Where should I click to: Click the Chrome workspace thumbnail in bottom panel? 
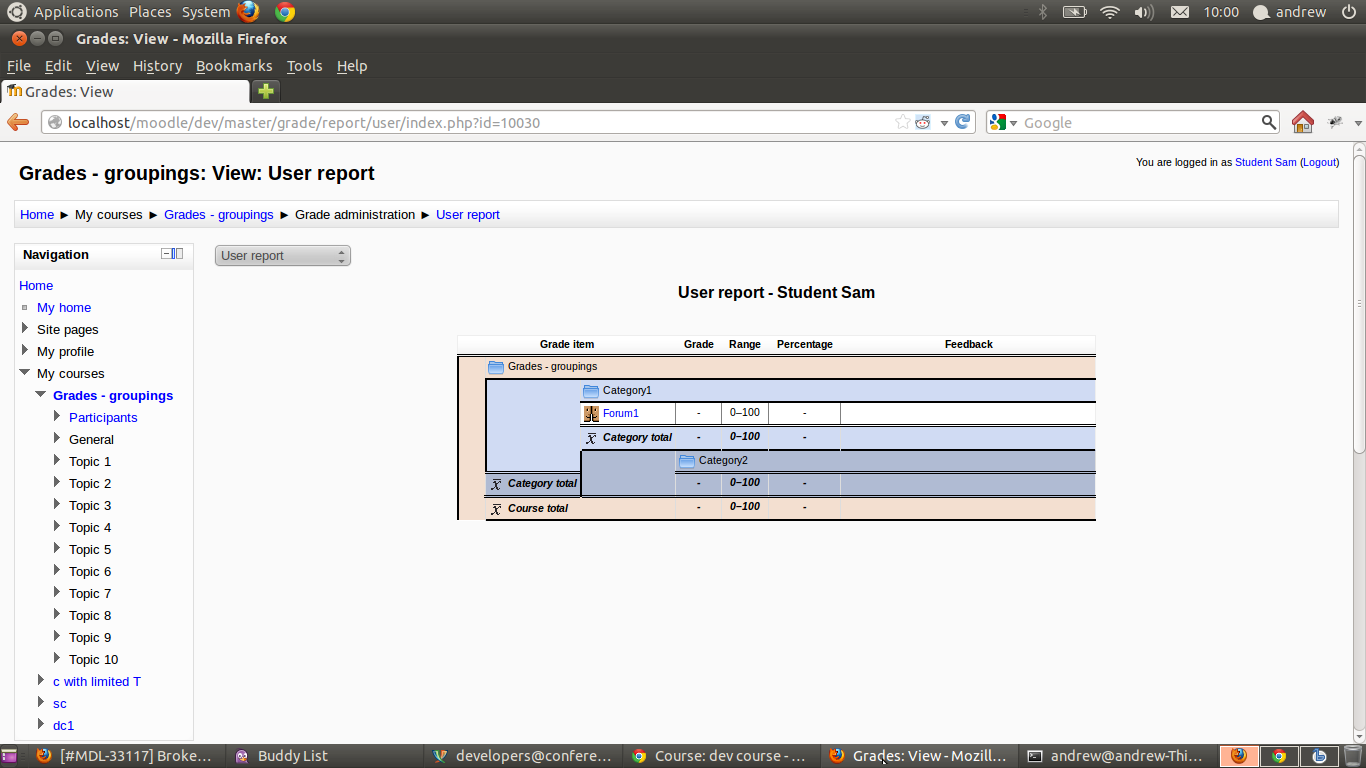pyautogui.click(x=1279, y=756)
